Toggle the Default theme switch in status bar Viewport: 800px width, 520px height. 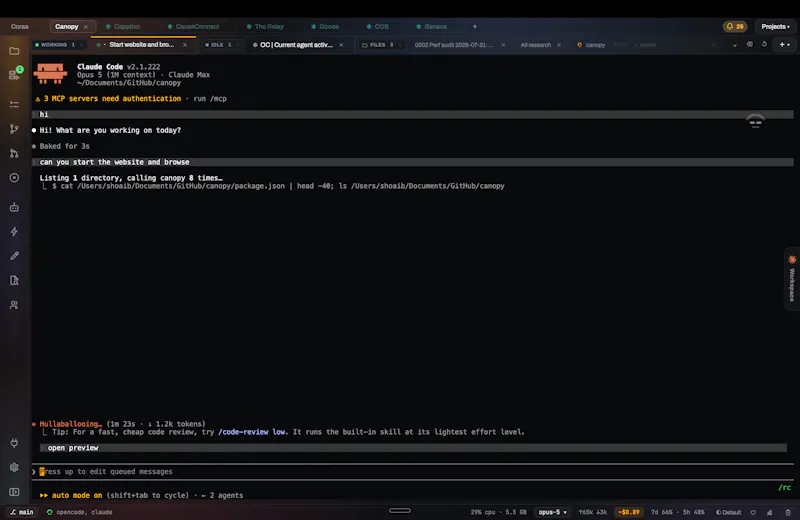729,512
